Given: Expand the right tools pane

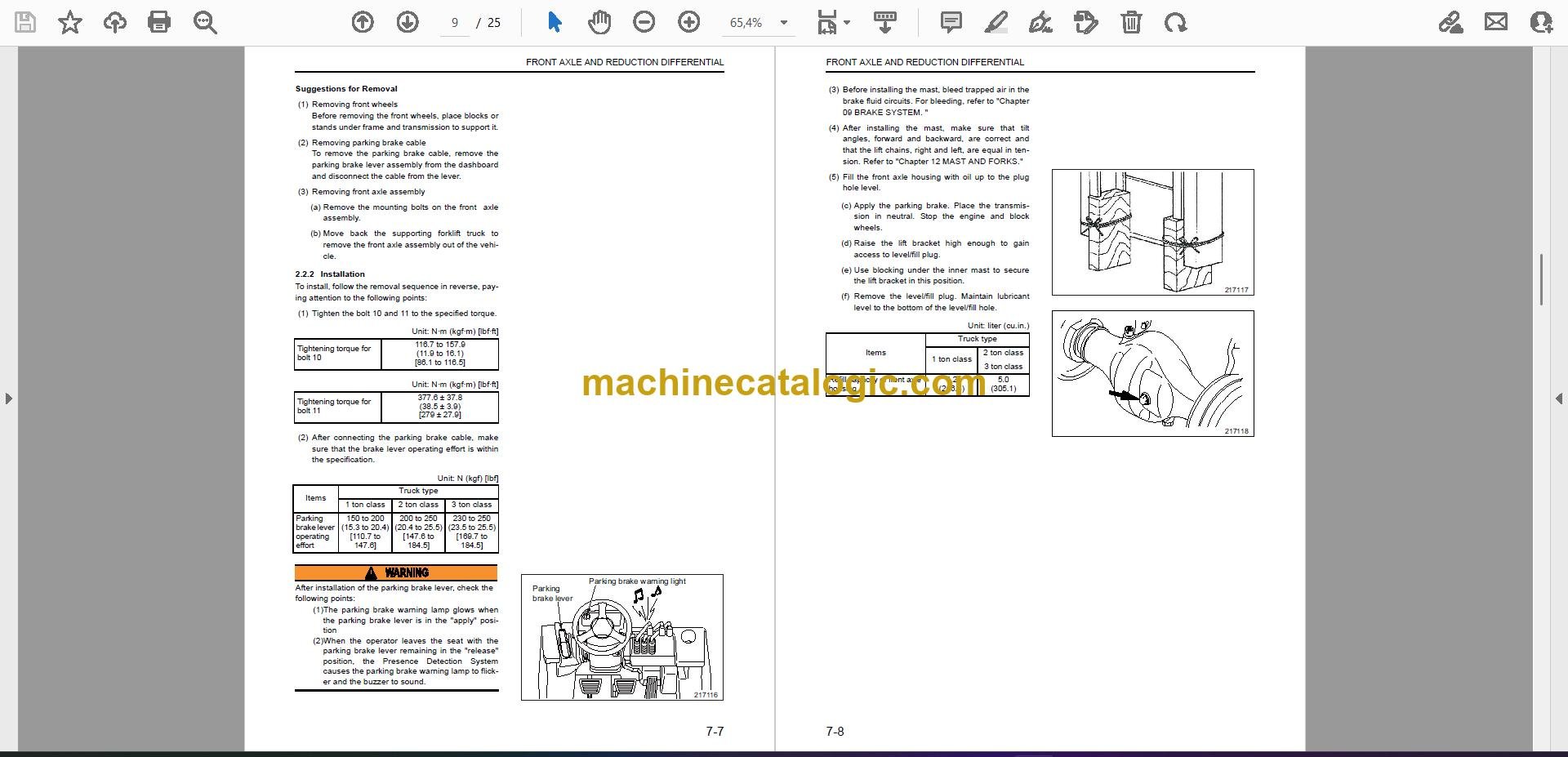Looking at the screenshot, I should point(1559,399).
